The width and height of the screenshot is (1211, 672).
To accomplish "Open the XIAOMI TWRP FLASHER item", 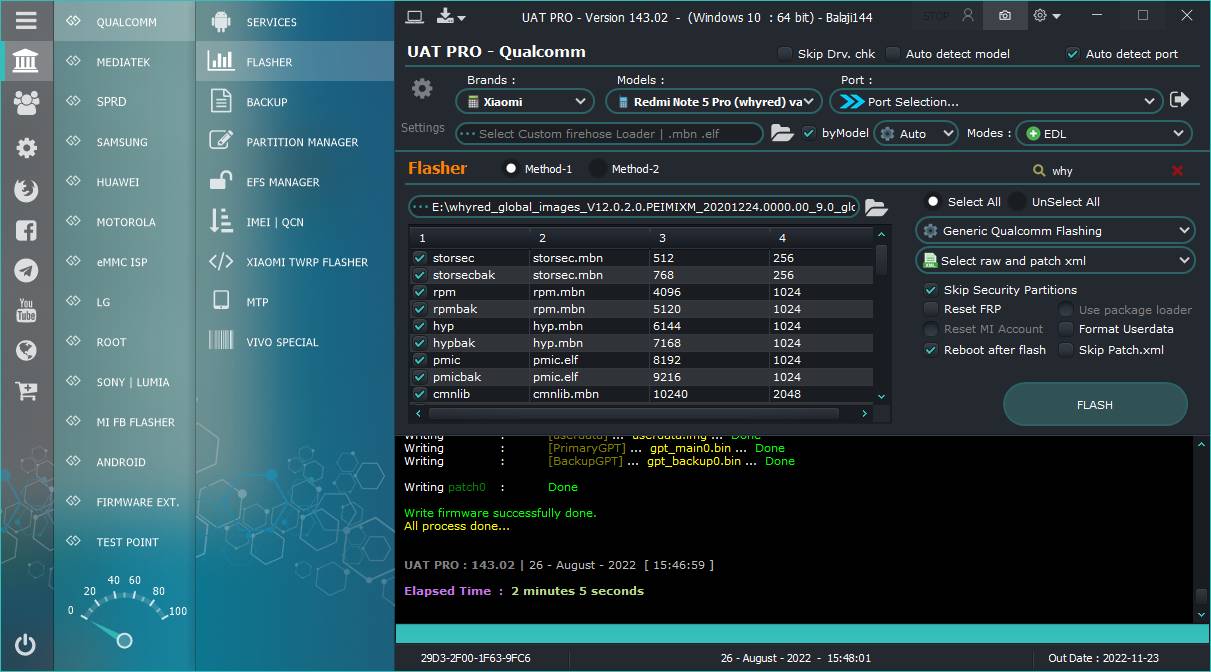I will 295,262.
